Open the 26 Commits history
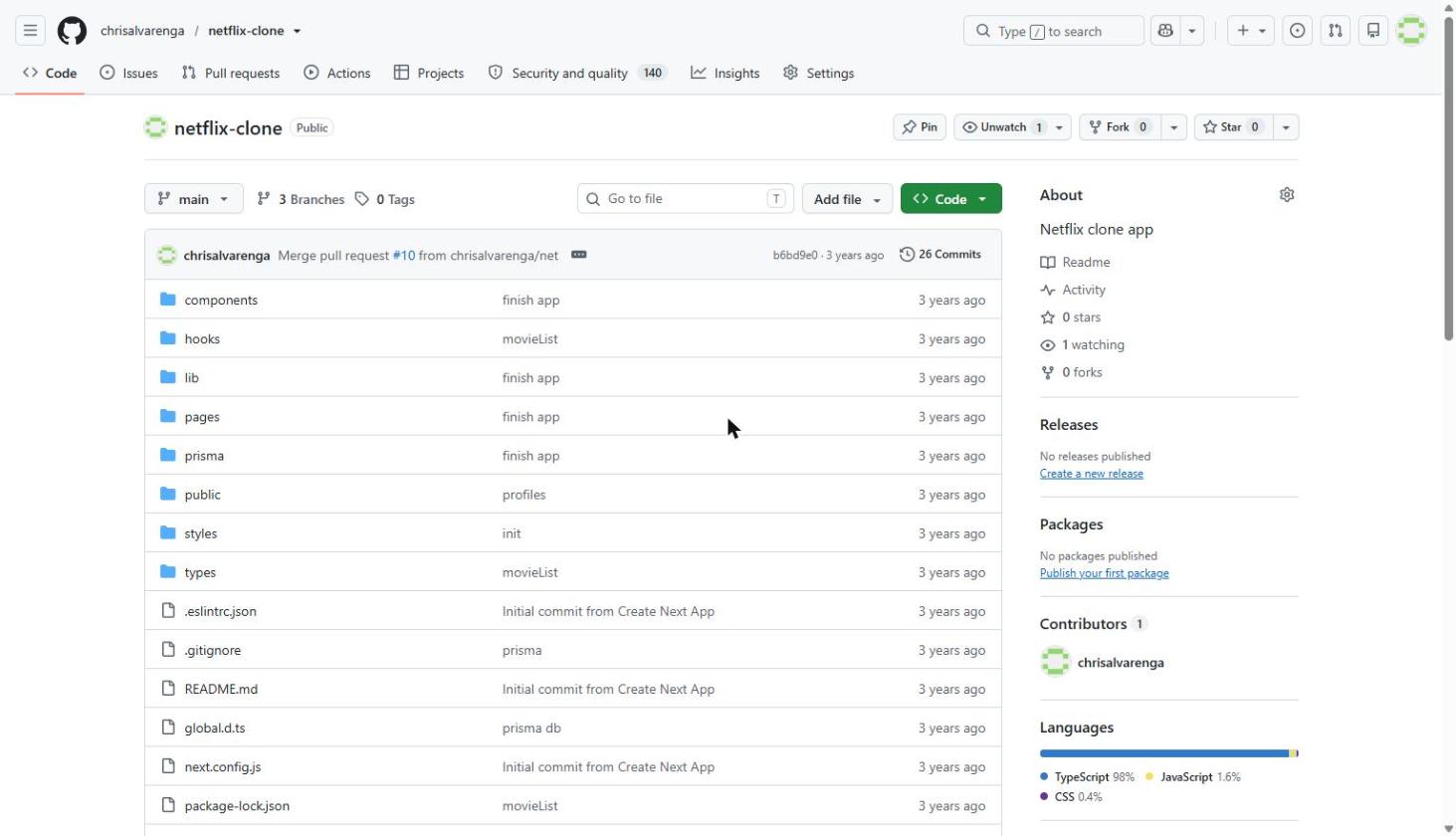 tap(940, 255)
